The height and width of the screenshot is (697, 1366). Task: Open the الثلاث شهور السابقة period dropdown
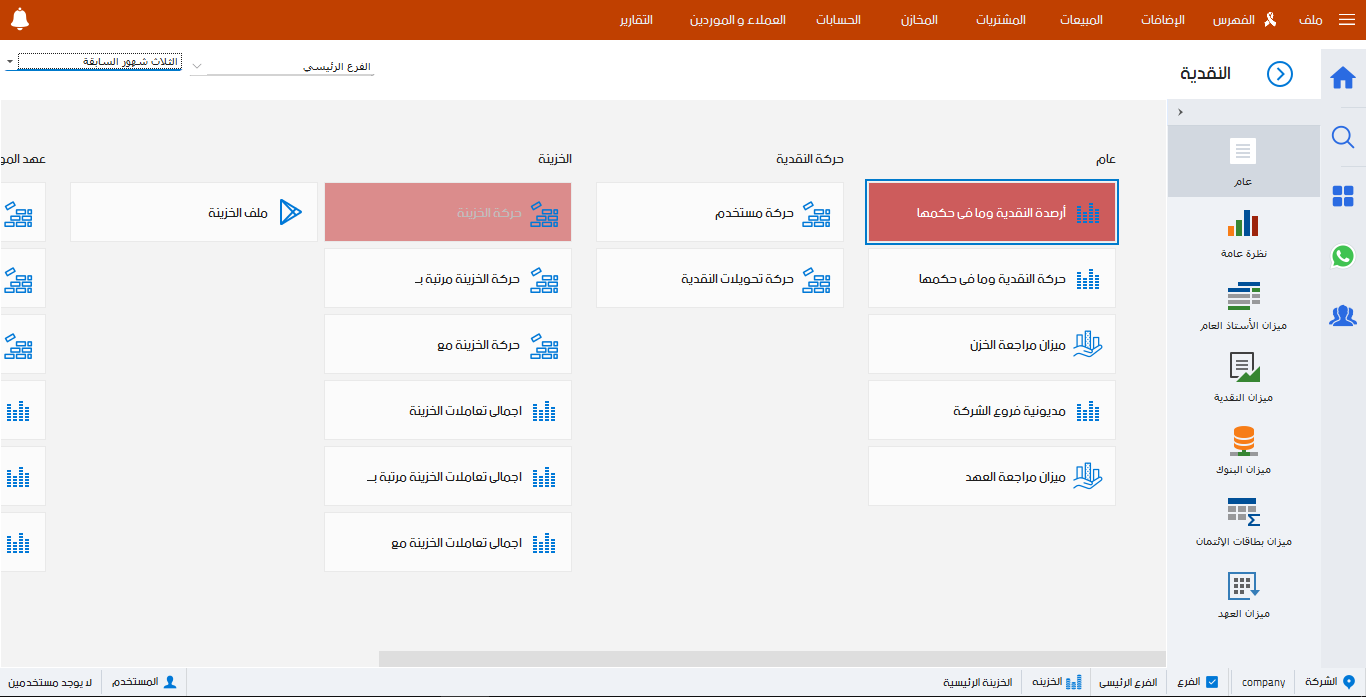(x=93, y=60)
